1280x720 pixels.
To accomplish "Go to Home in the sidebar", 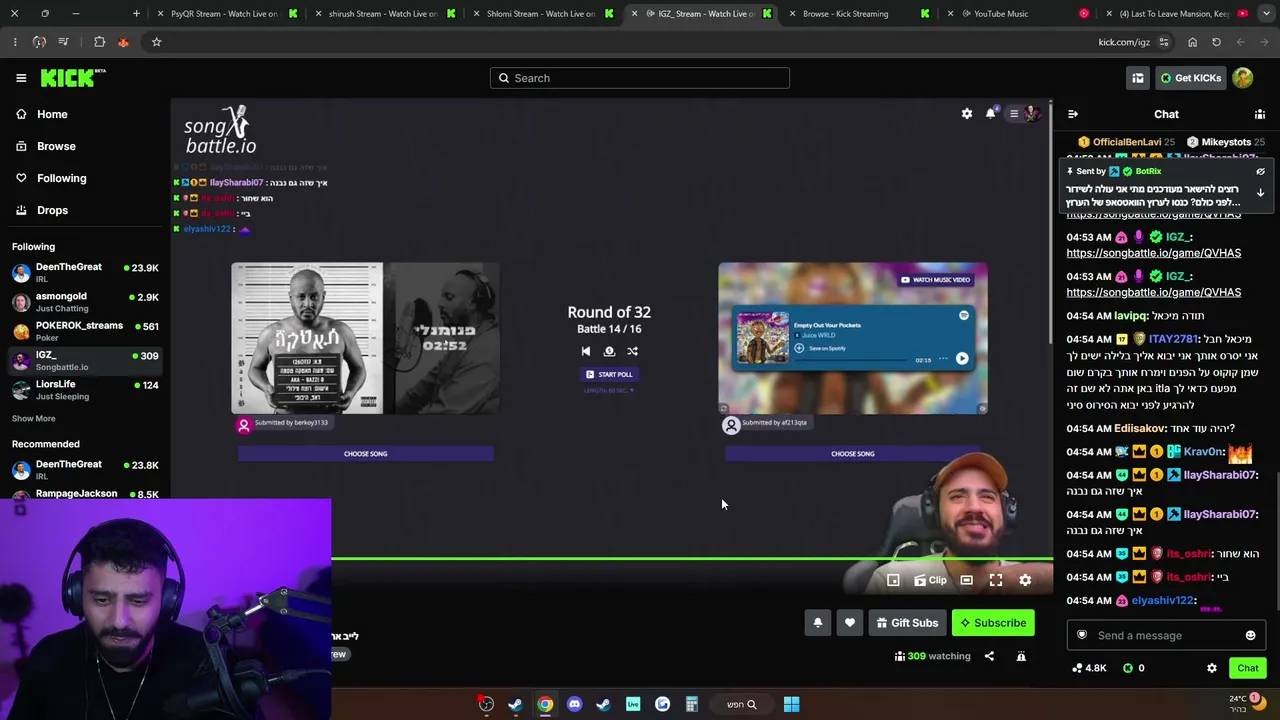I will pos(52,114).
